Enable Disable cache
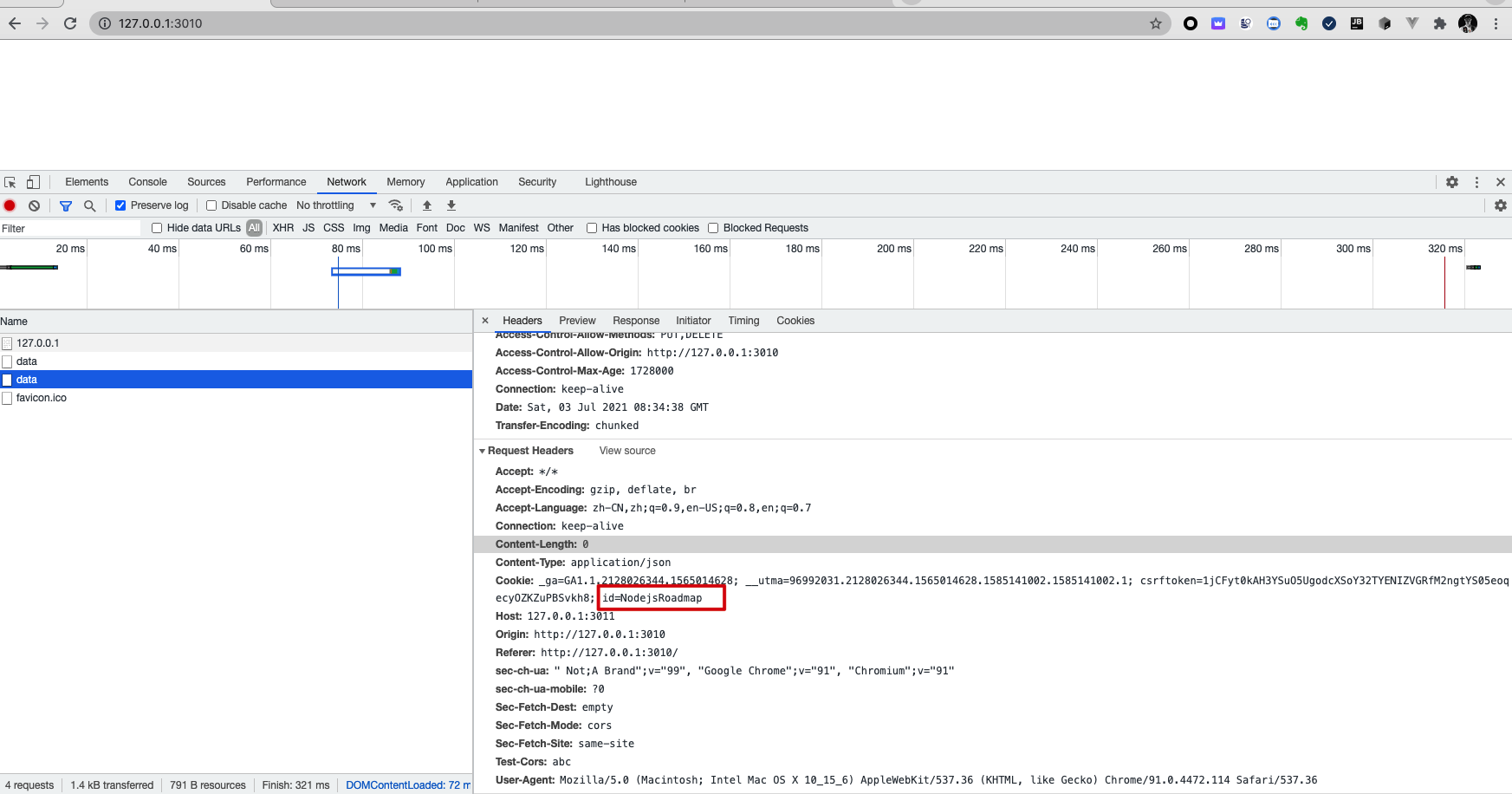 point(211,205)
